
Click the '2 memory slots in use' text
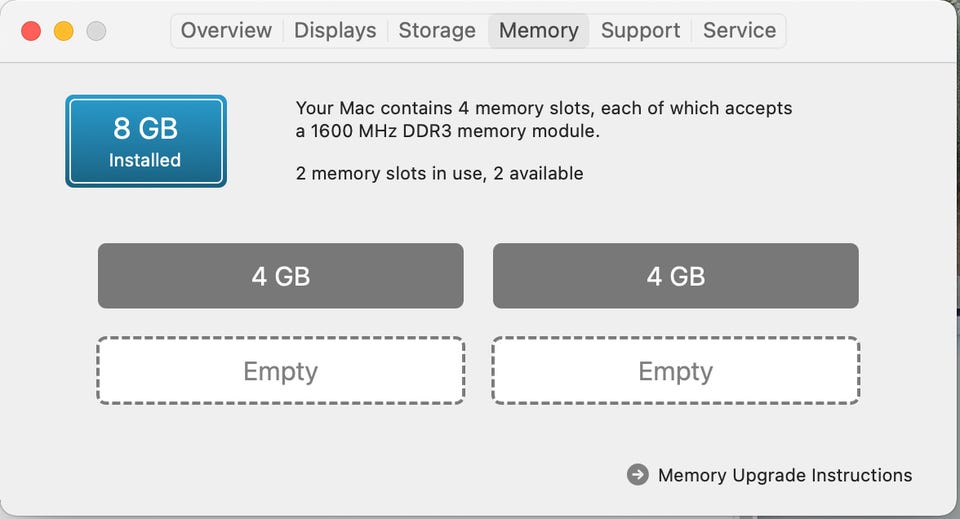pos(439,173)
